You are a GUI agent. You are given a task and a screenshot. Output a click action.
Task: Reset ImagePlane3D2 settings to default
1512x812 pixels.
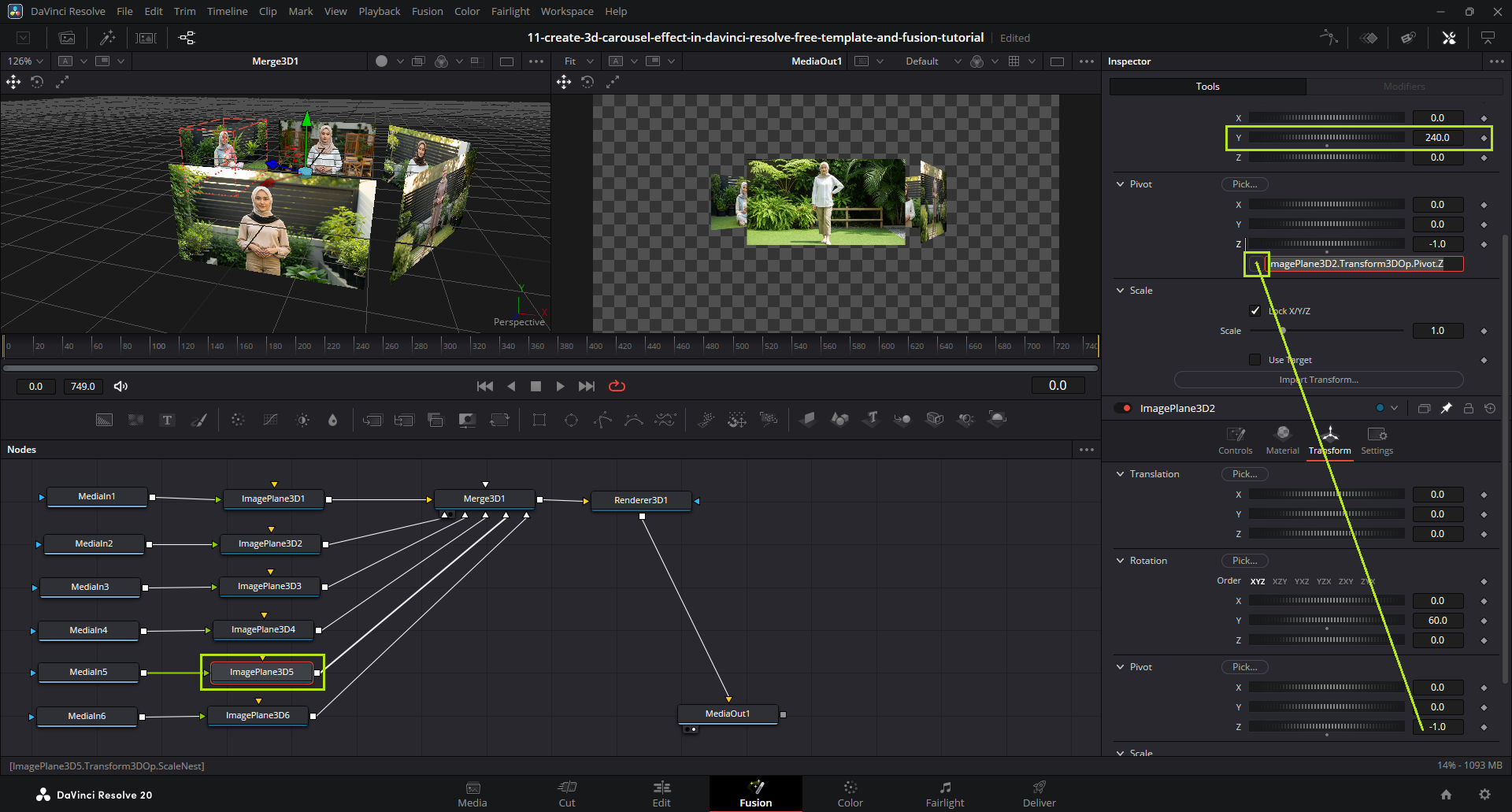tap(1489, 408)
